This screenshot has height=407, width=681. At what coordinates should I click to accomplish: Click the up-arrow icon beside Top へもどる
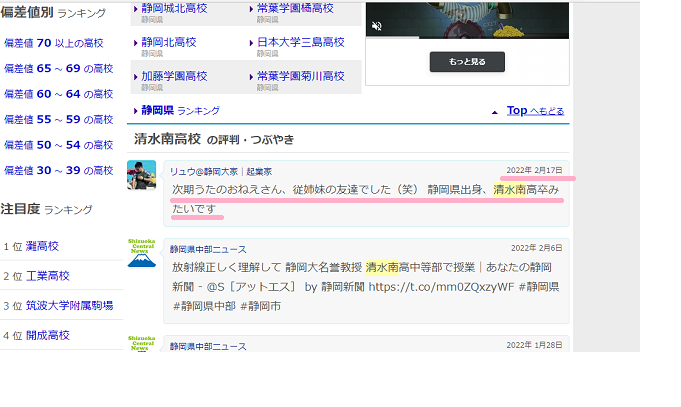494,111
